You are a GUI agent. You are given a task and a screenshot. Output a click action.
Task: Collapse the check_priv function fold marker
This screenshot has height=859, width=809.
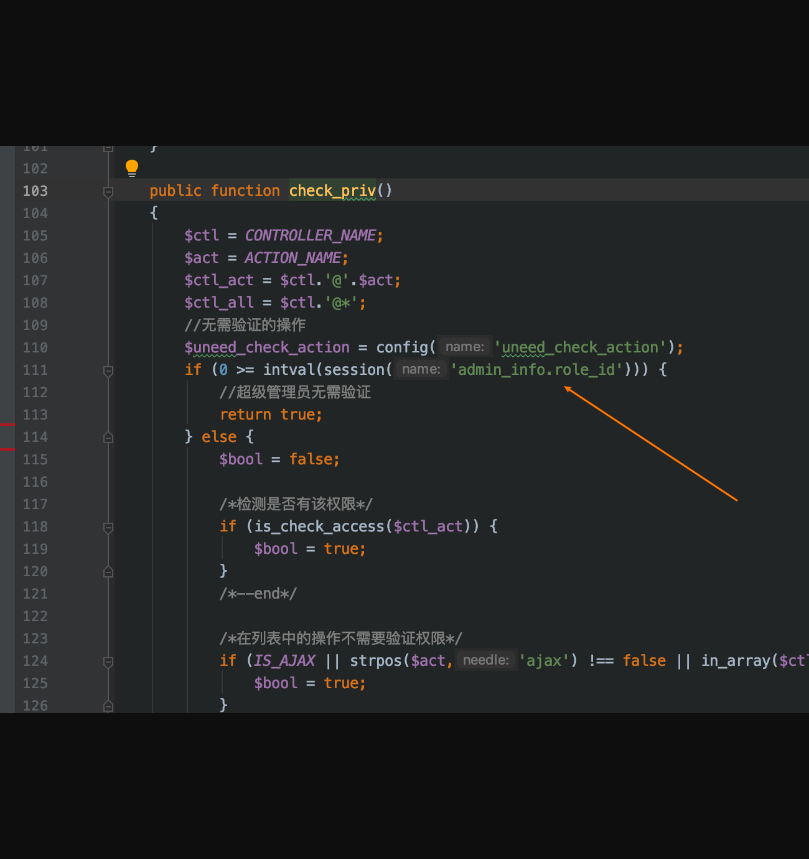tap(108, 191)
